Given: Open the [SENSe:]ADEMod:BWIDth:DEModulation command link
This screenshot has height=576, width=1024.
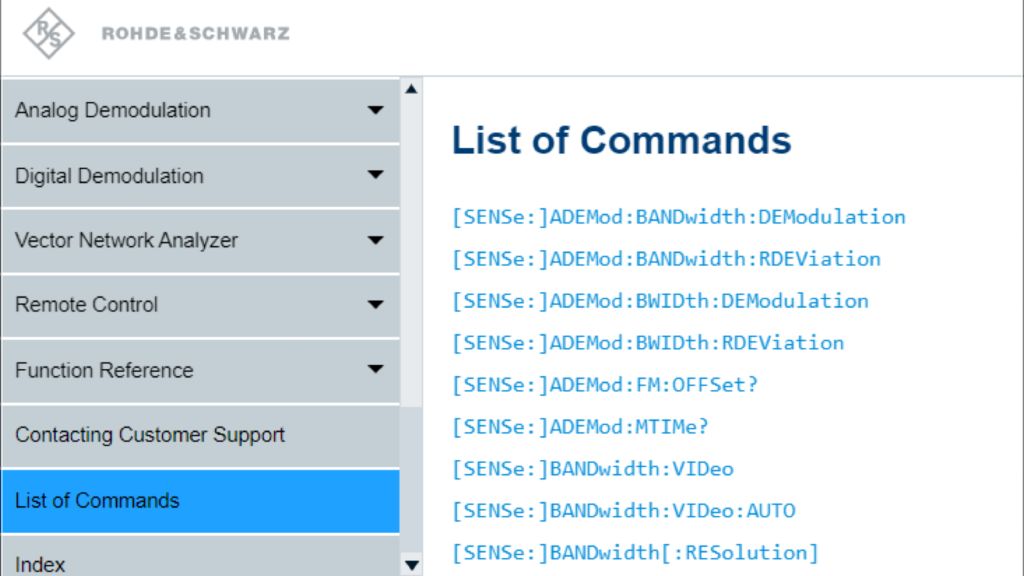Looking at the screenshot, I should point(661,301).
